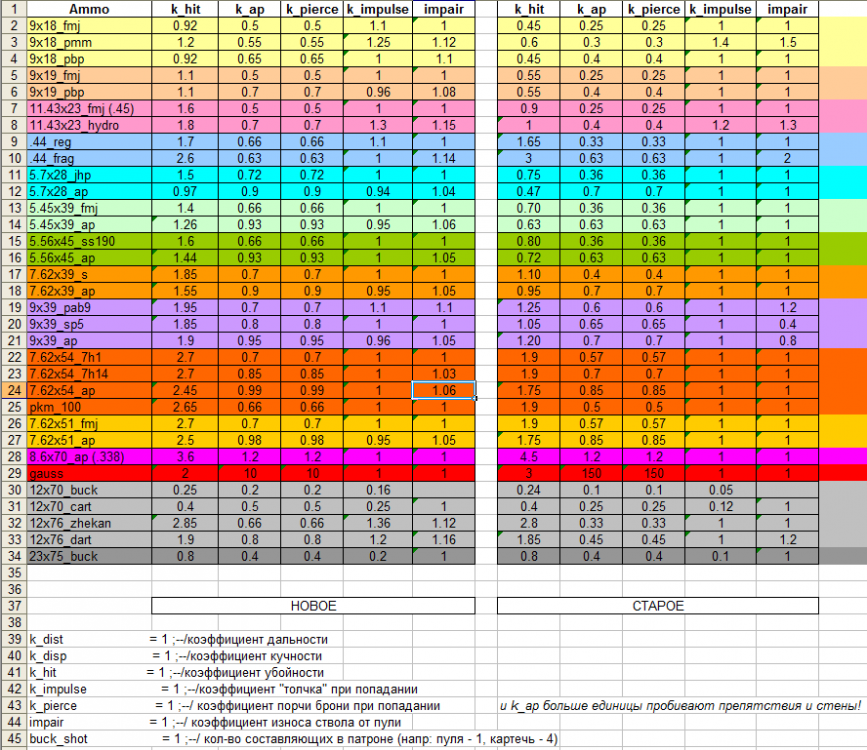Screen dimensions: 867x750
Task: Click the 5.45x39_ap cell
Action: pyautogui.click(x=89, y=225)
